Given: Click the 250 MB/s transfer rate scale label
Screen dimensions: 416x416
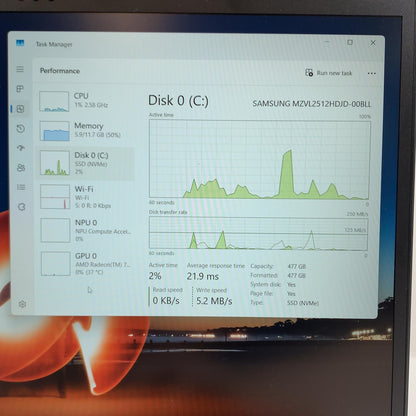Looking at the screenshot, I should [x=357, y=214].
